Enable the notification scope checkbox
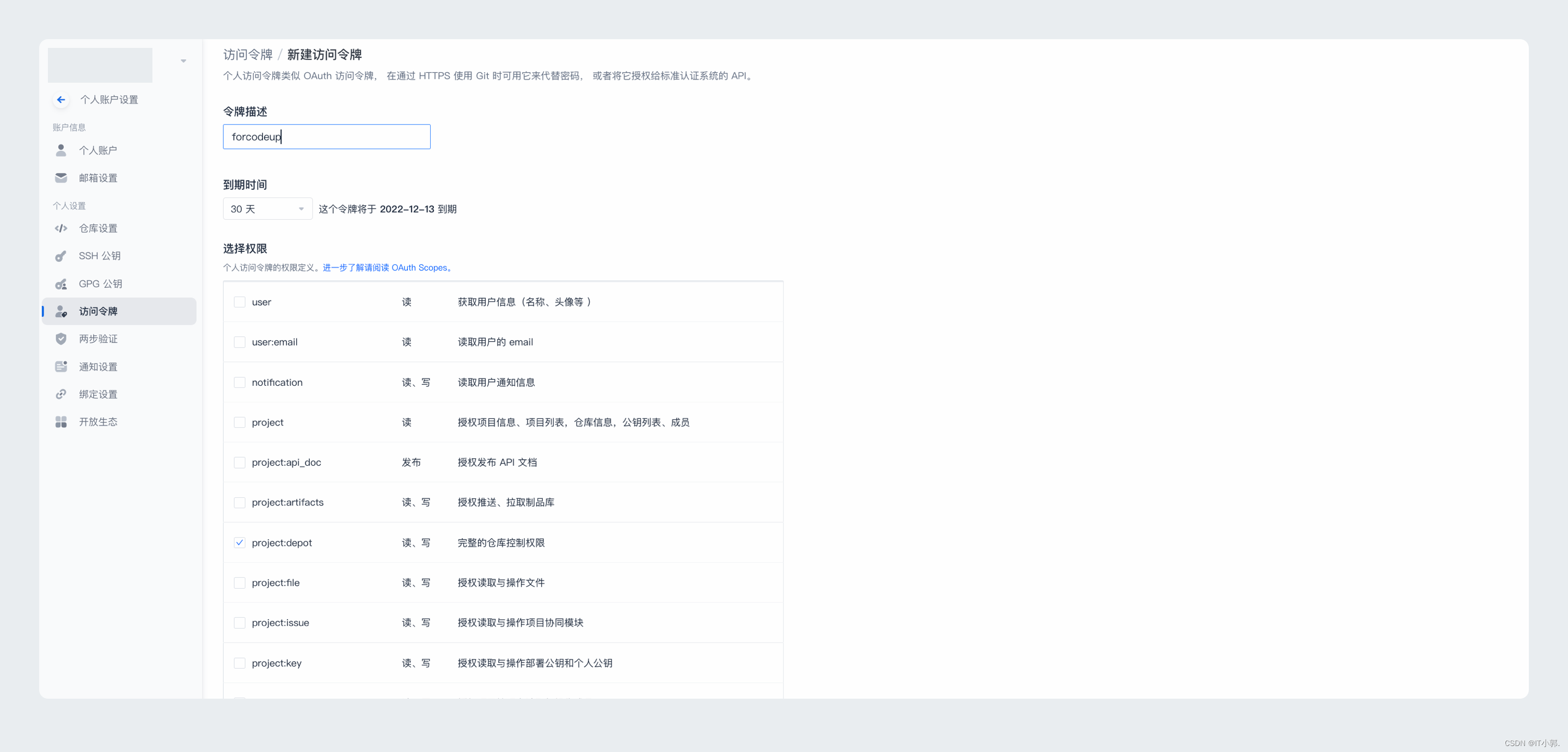Image resolution: width=1568 pixels, height=752 pixels. 240,382
